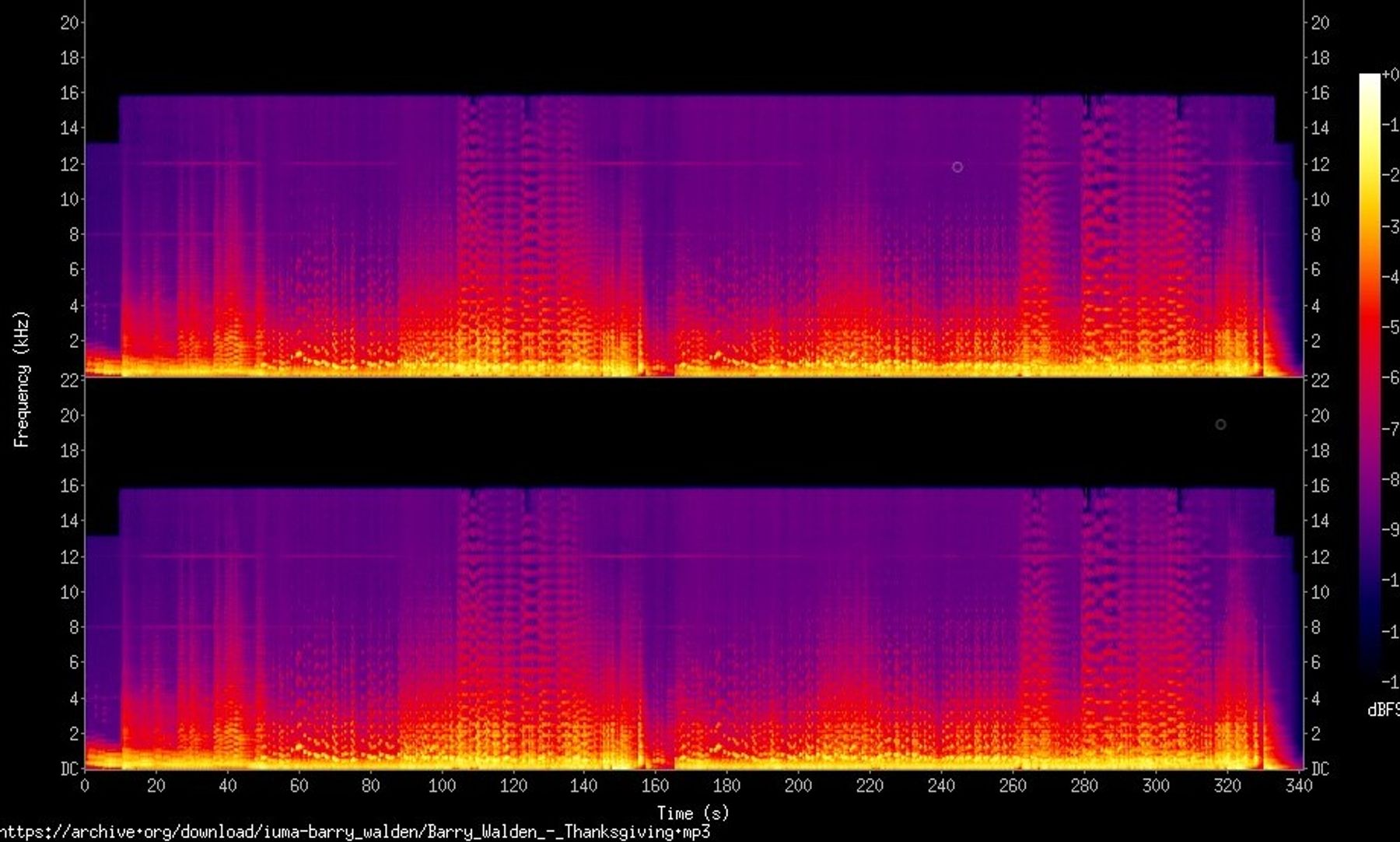1400x842 pixels.
Task: Click the +0 label atop the color scale
Action: pos(1390,75)
